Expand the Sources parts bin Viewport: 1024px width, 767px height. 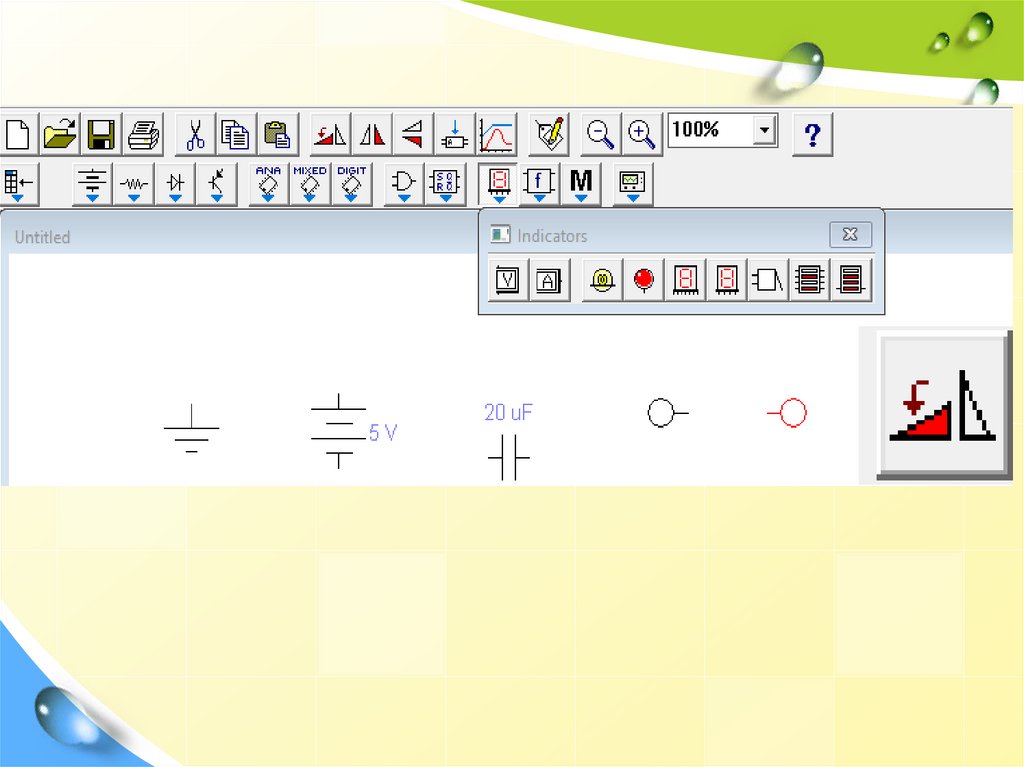click(x=92, y=184)
